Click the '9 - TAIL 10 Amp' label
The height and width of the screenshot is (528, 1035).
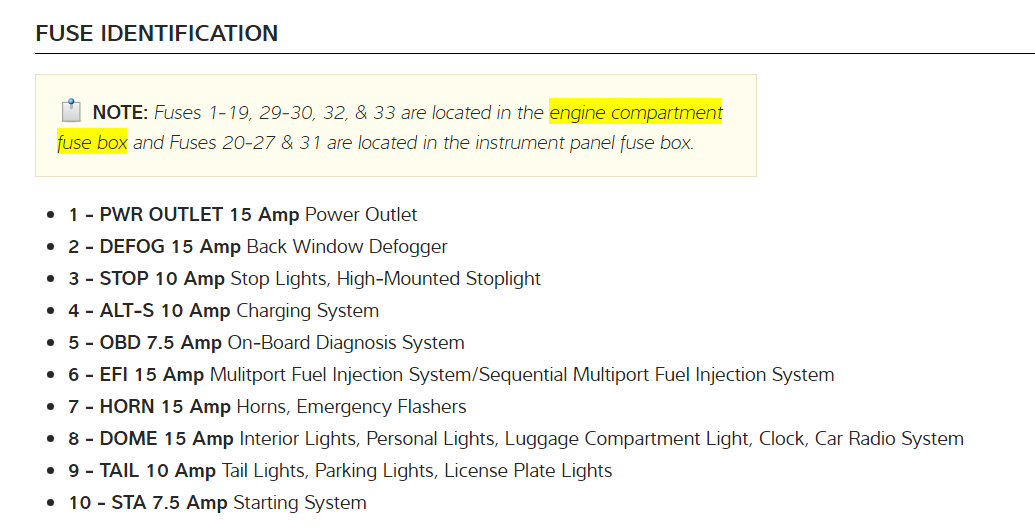[x=142, y=470]
